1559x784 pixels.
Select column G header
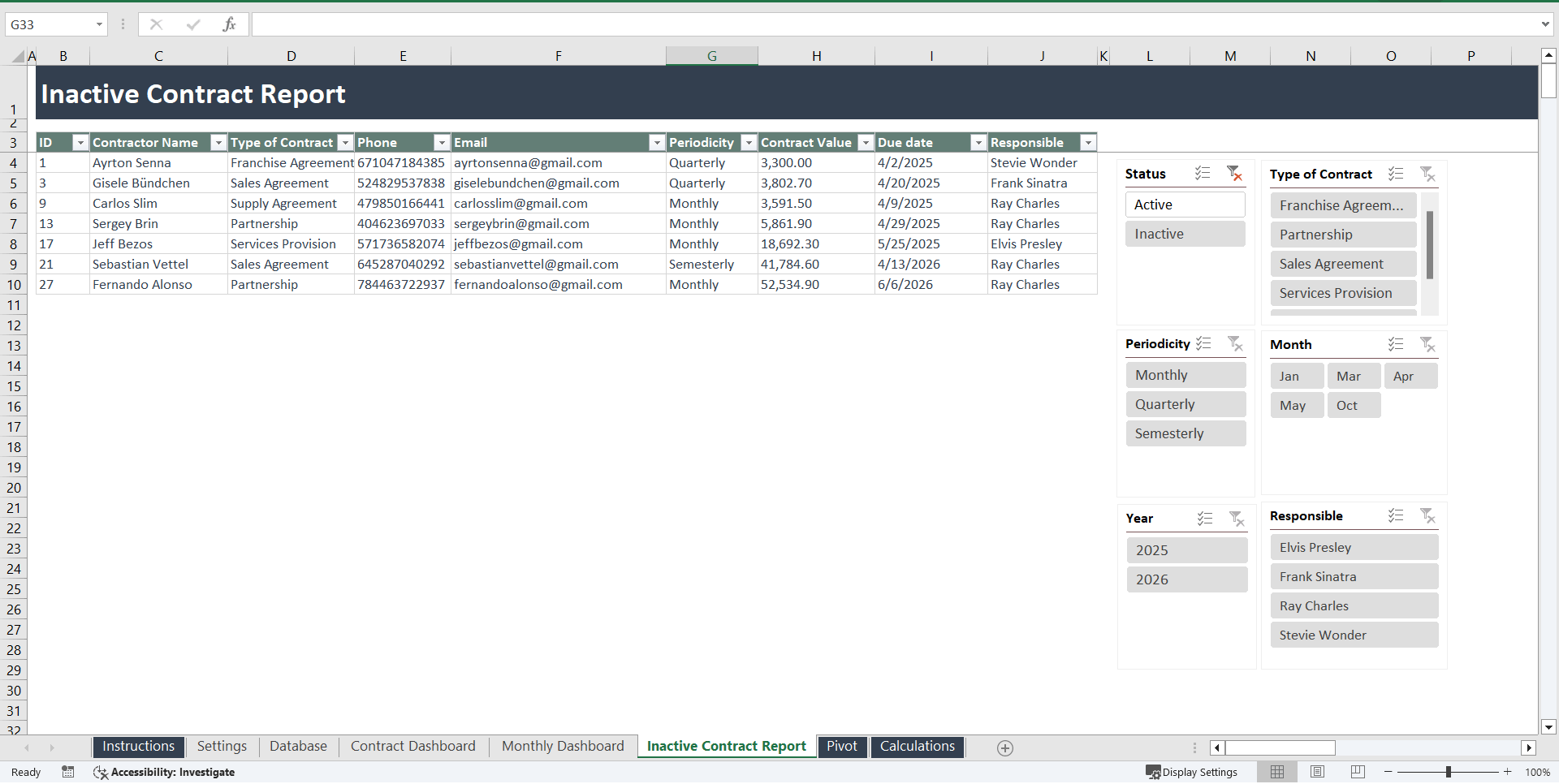(712, 56)
